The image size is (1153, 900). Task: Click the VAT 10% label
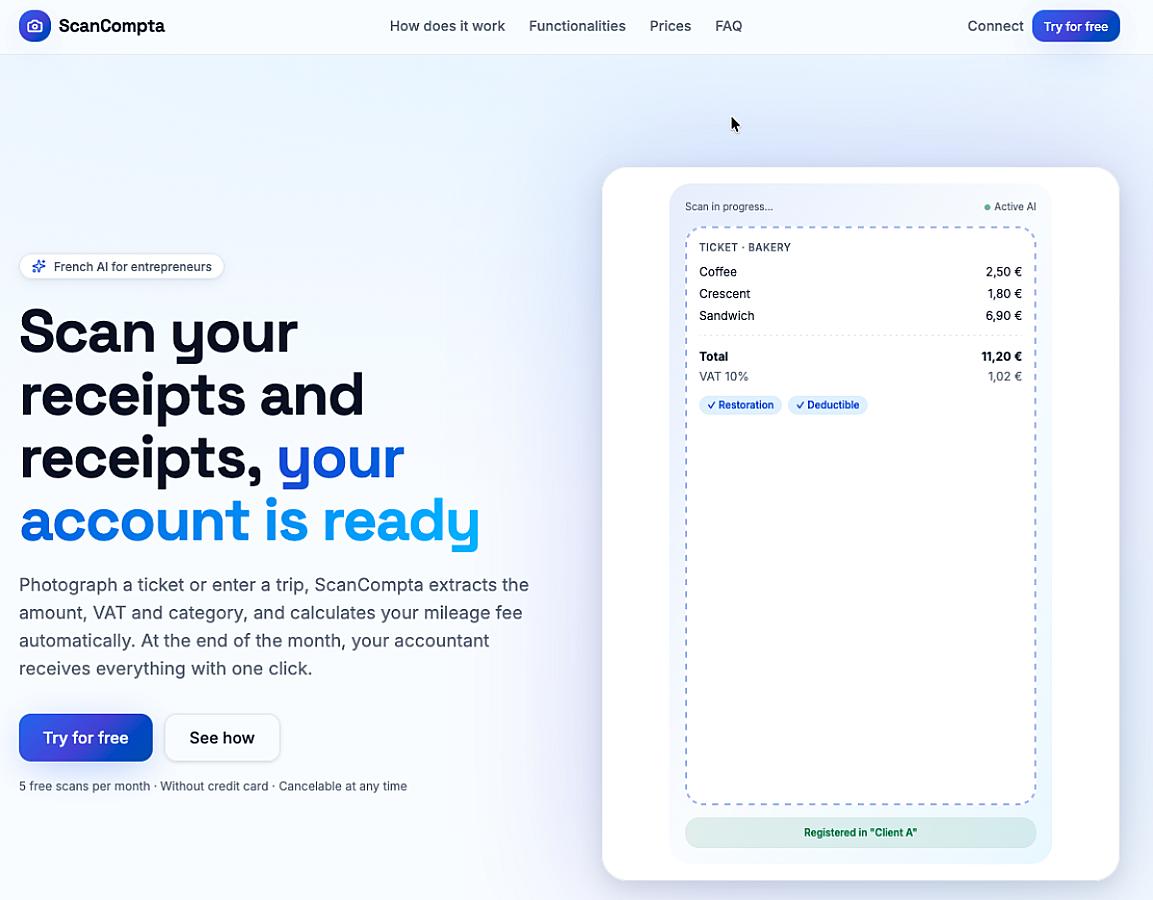click(x=724, y=376)
